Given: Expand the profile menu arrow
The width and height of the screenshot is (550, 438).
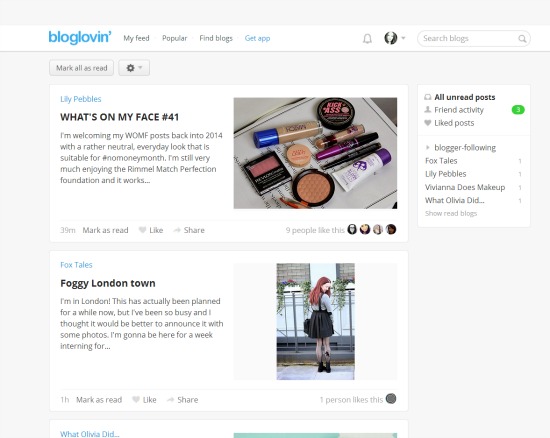Looking at the screenshot, I should [x=403, y=38].
